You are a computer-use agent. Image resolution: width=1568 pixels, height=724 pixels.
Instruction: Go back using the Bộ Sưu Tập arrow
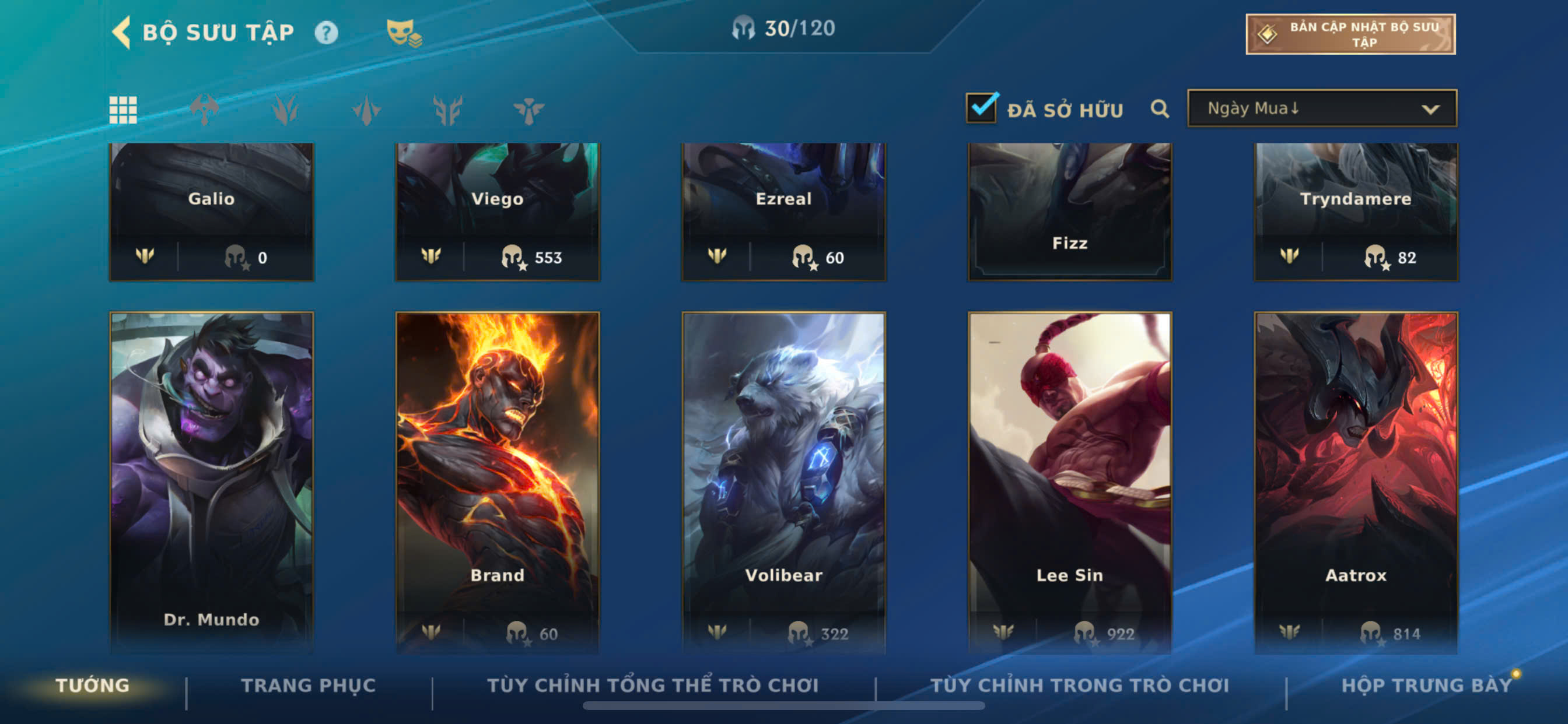122,31
